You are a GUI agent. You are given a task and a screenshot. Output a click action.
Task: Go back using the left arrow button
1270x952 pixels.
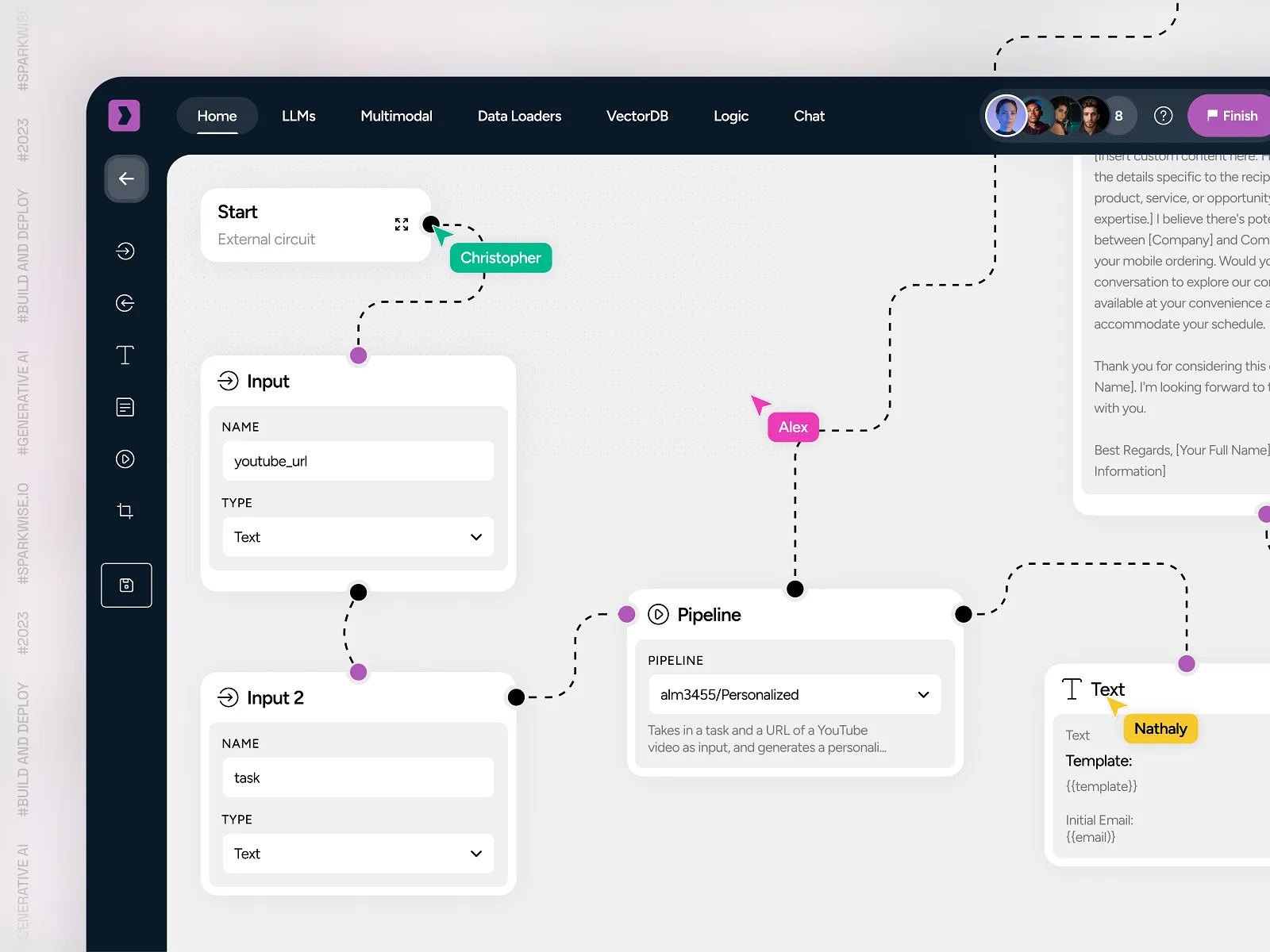(126, 178)
